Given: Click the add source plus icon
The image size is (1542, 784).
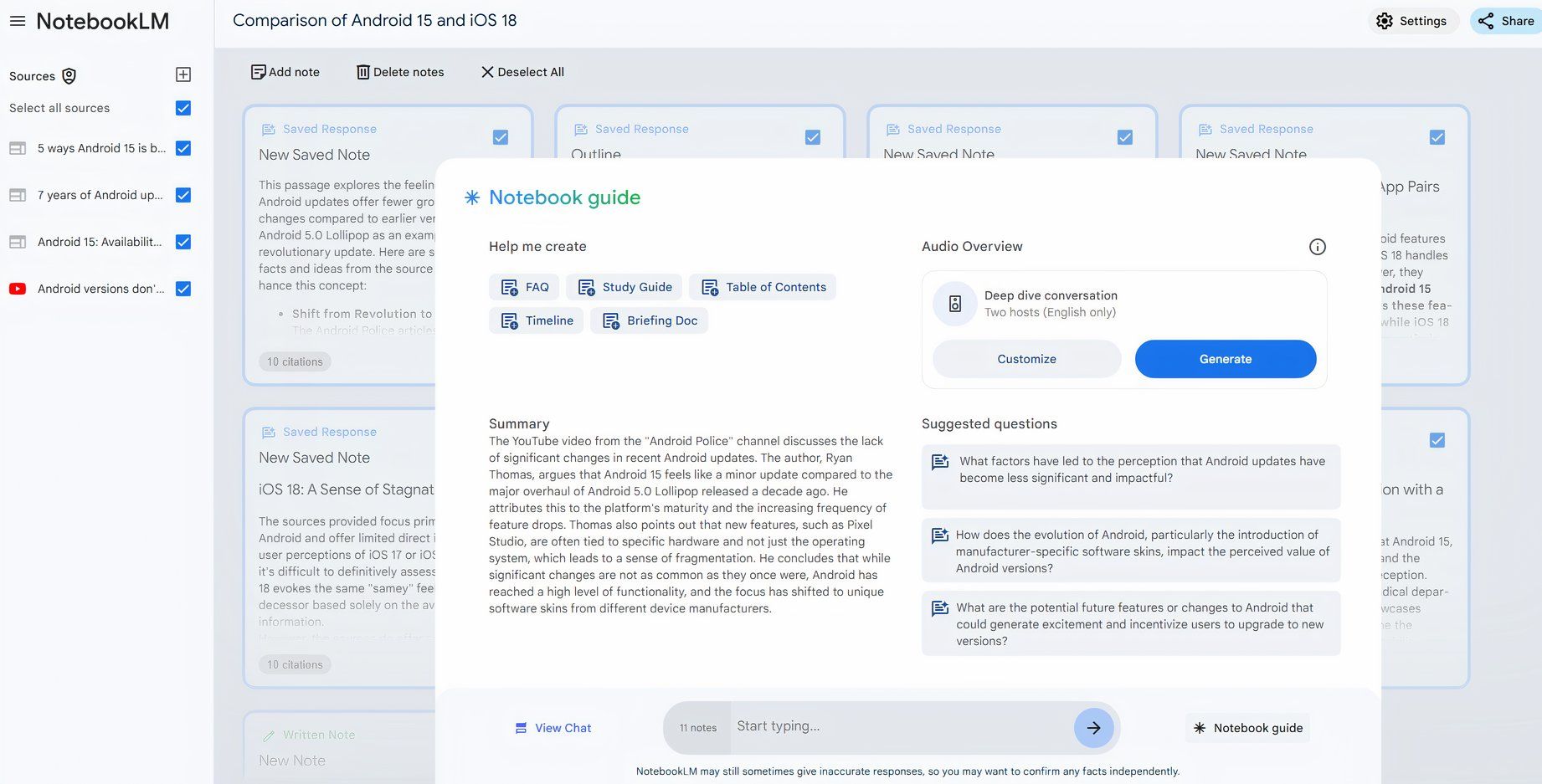Looking at the screenshot, I should [x=183, y=74].
